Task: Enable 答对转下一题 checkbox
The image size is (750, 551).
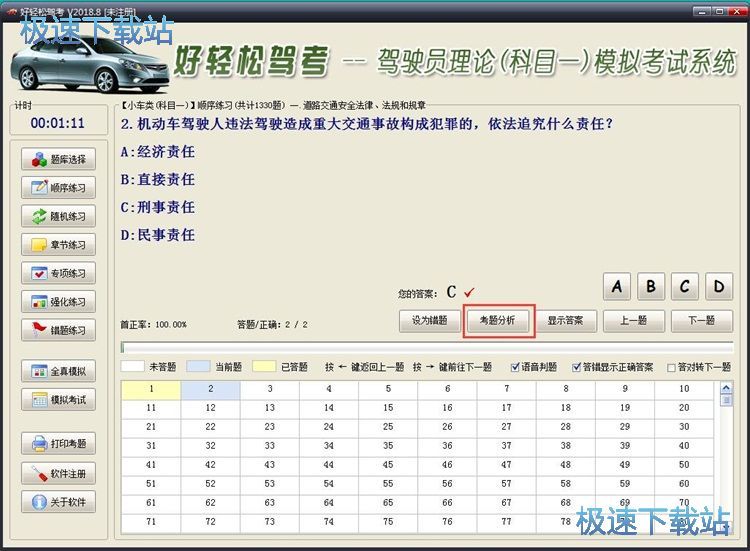Action: pyautogui.click(x=672, y=367)
